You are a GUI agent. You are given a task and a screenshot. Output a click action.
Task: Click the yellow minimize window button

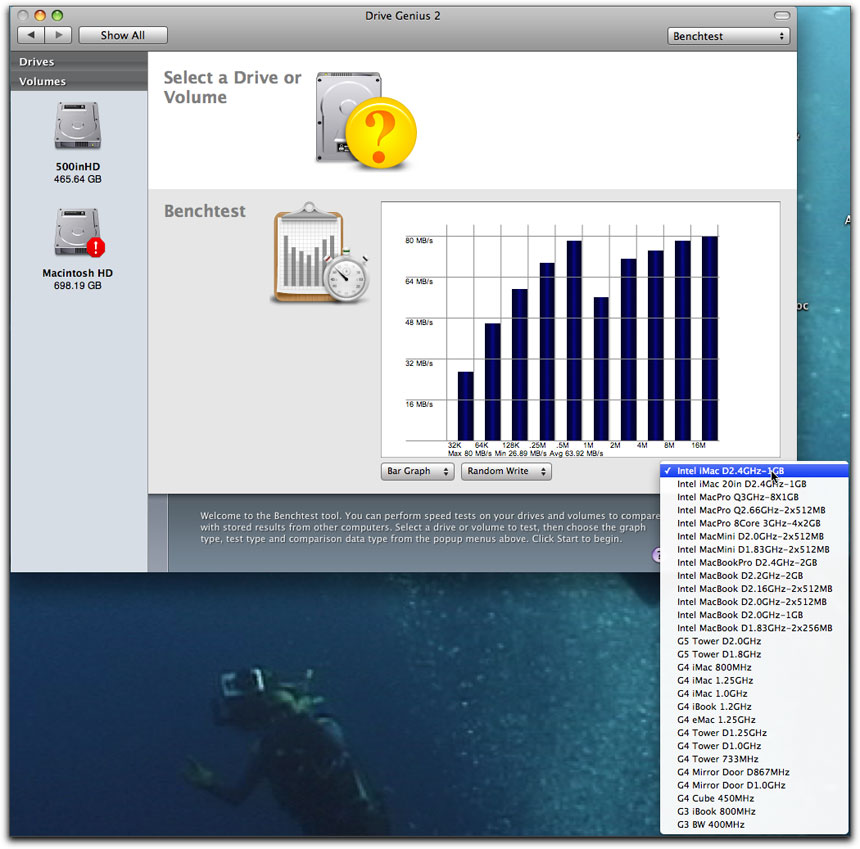point(39,15)
